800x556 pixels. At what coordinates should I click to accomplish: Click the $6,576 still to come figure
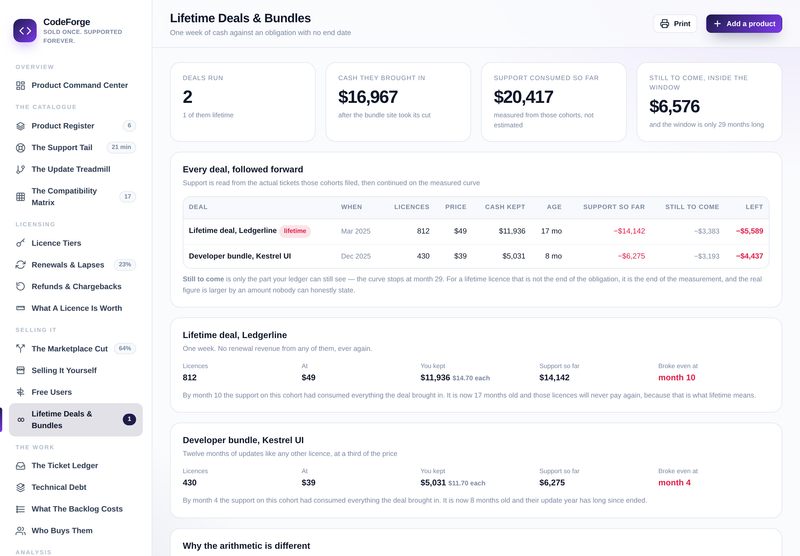click(674, 107)
